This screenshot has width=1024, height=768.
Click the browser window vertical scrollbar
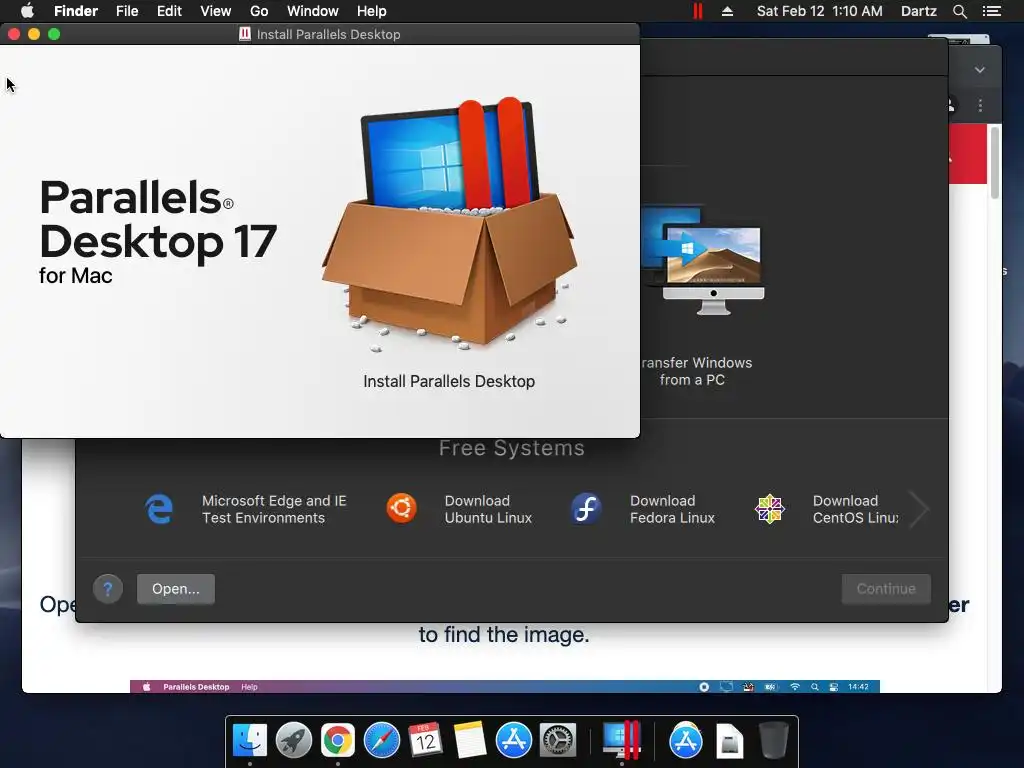(x=995, y=163)
